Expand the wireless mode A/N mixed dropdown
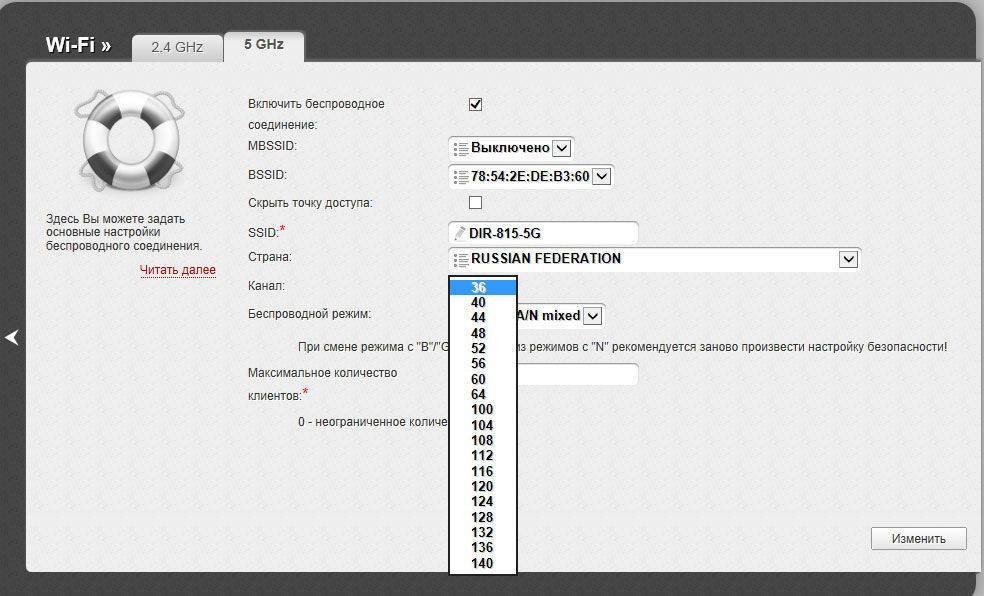 (x=593, y=316)
